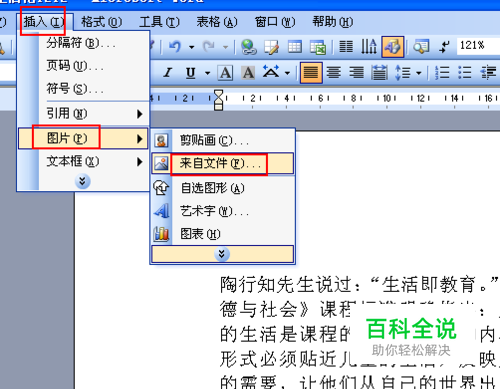Open the Redo history dropdown arrow

226,47
